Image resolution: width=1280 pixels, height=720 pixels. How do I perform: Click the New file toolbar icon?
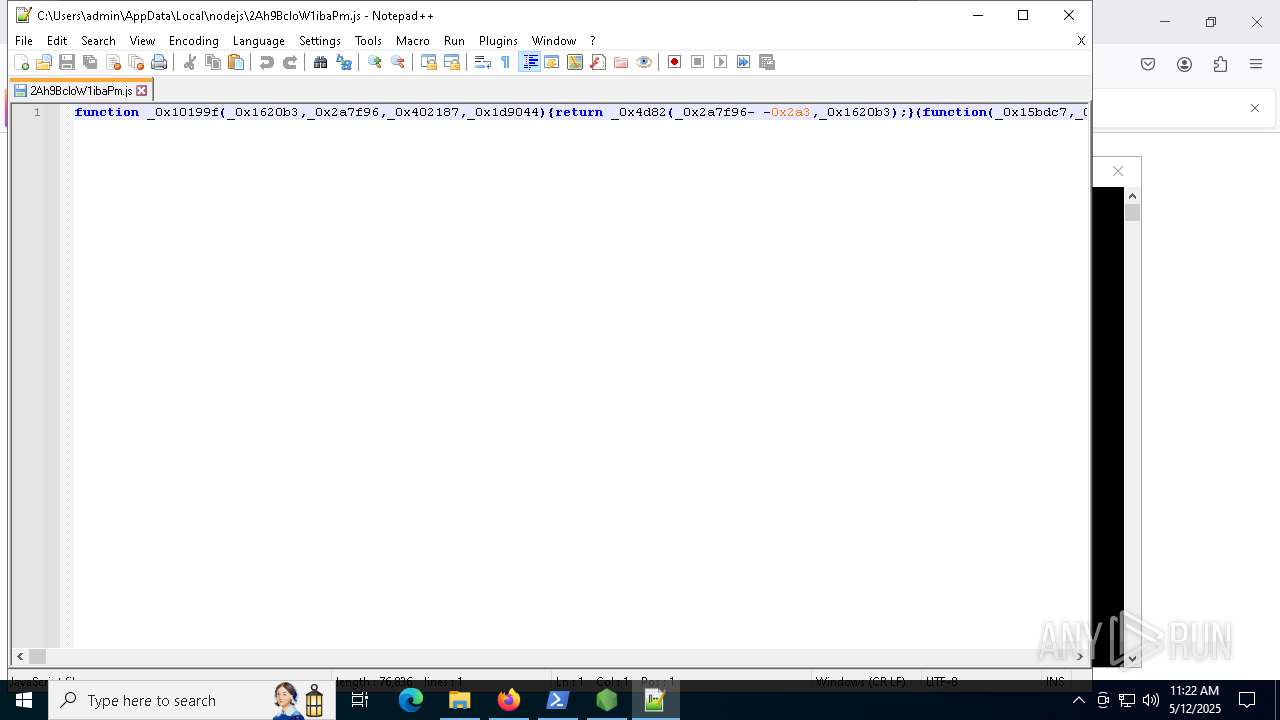21,62
